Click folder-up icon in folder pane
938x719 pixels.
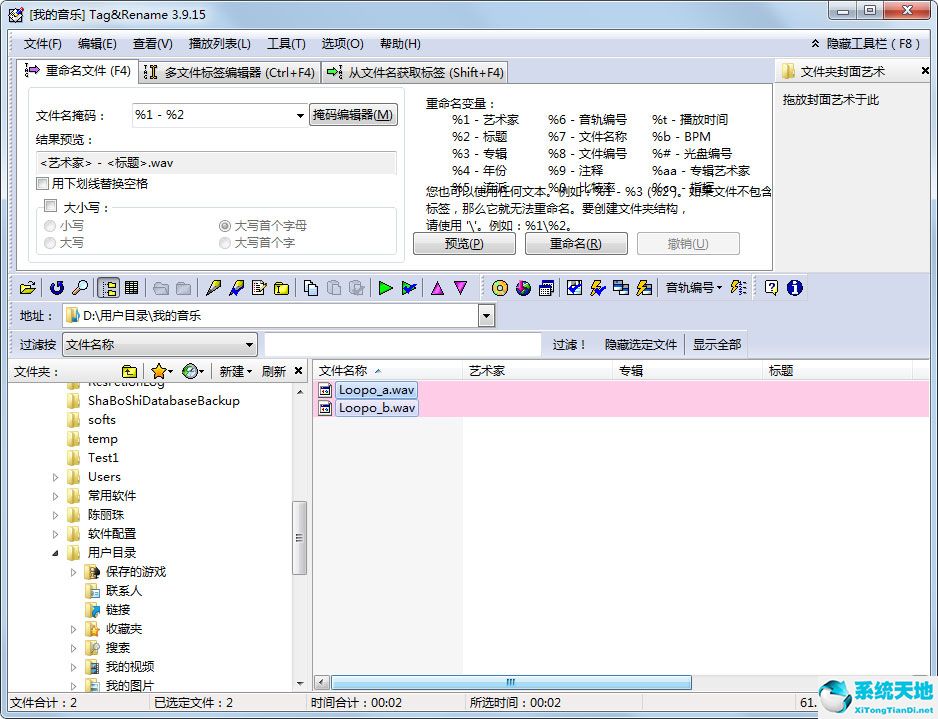(129, 371)
